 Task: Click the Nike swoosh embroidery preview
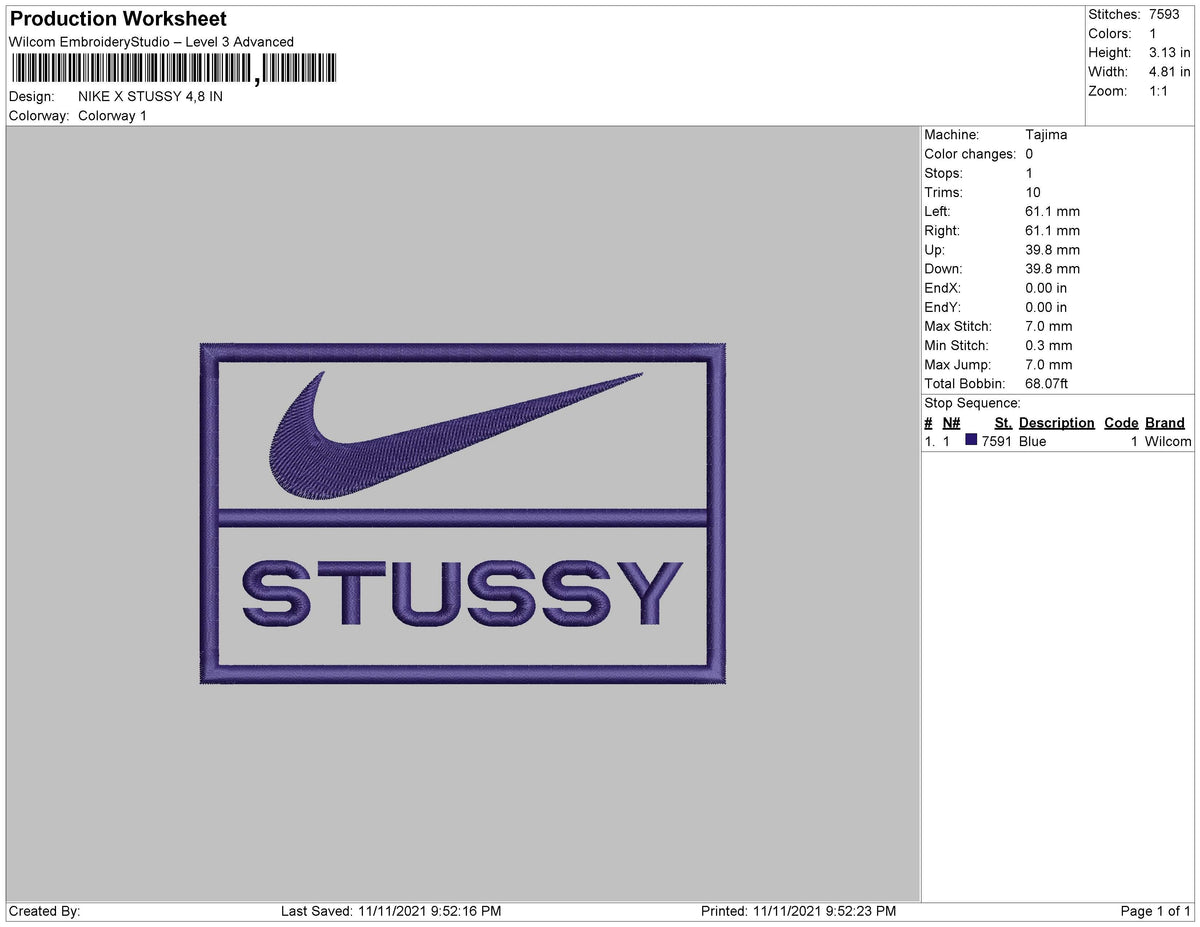click(x=456, y=436)
